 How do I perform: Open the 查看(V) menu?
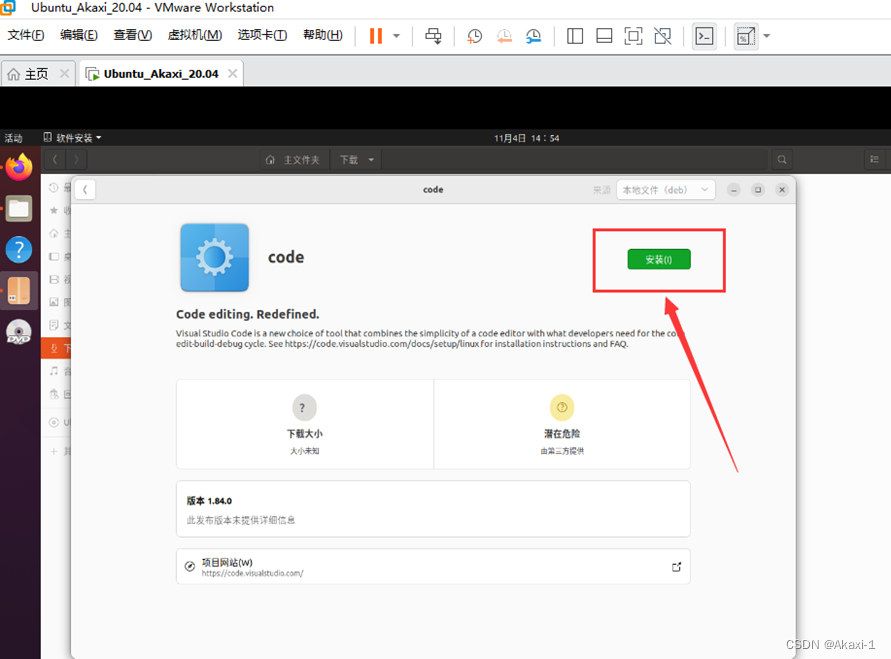(x=132, y=35)
